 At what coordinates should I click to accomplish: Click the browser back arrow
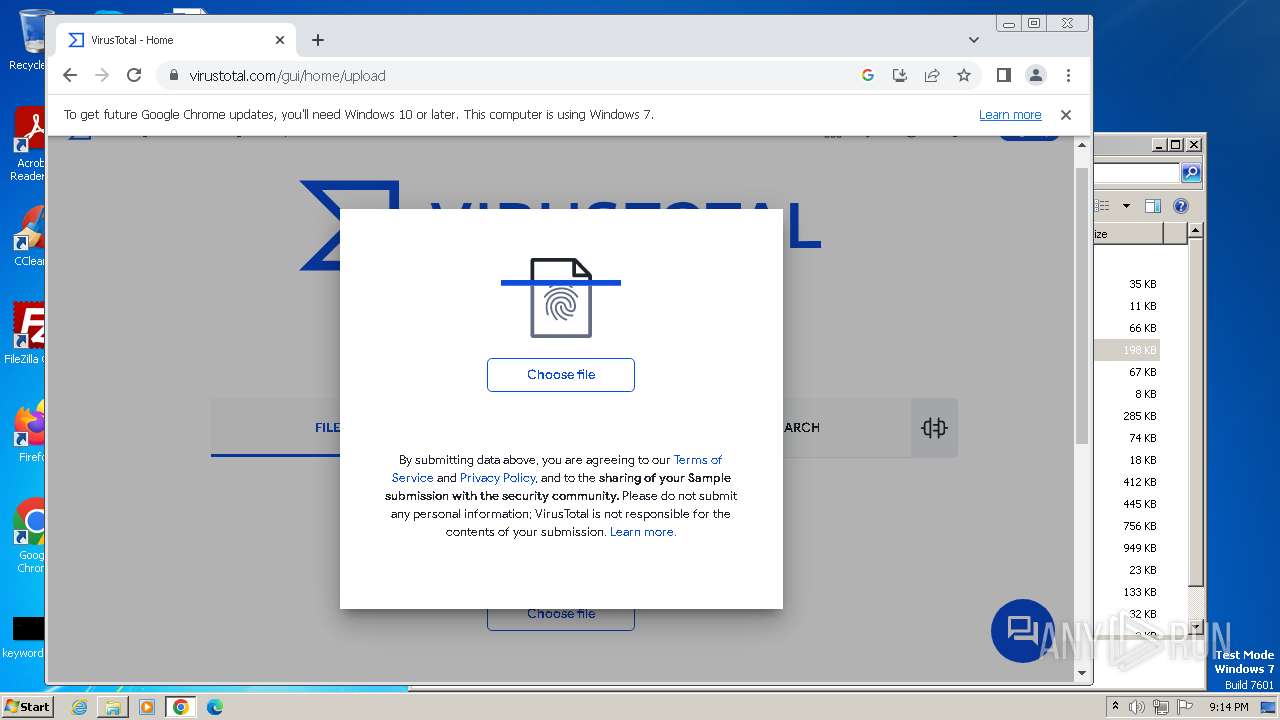(69, 75)
